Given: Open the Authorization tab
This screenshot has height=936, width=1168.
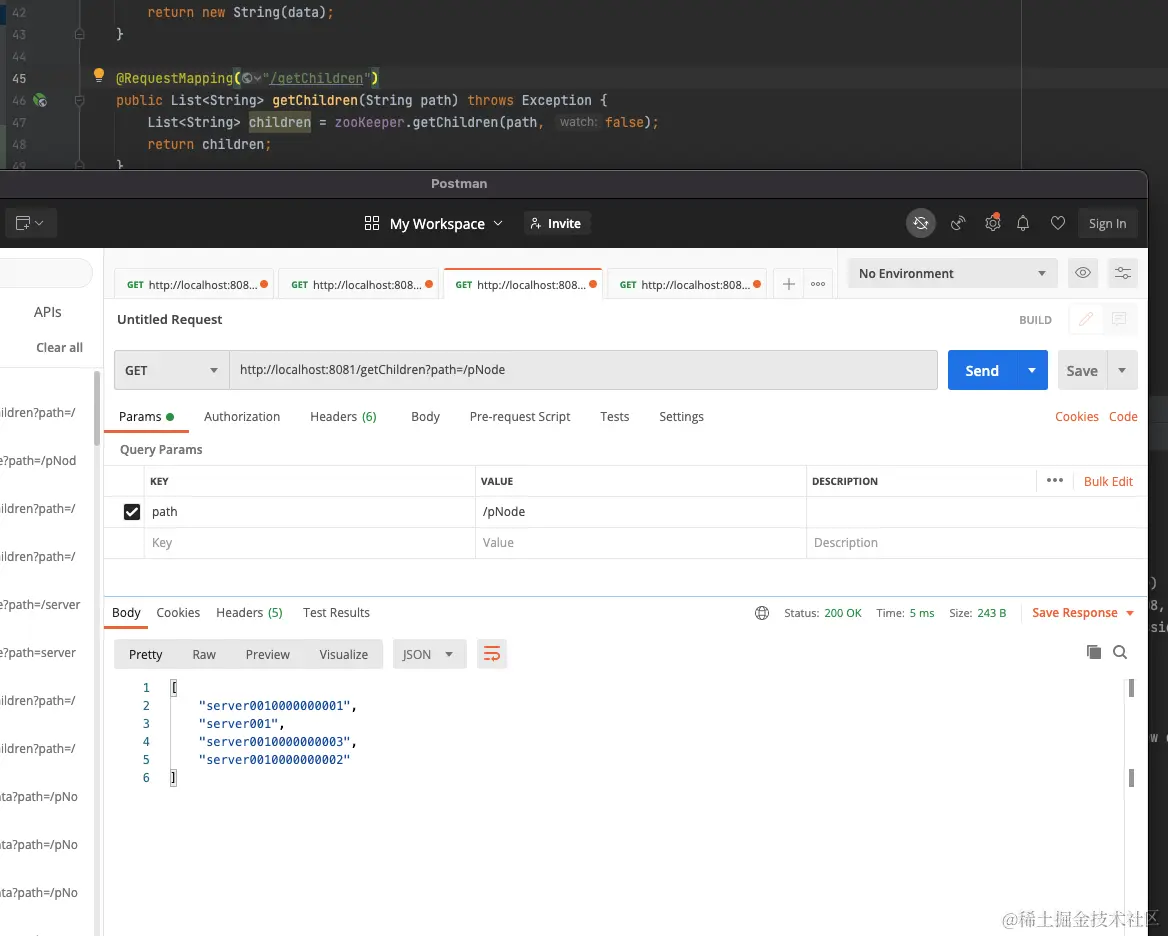Looking at the screenshot, I should pyautogui.click(x=242, y=416).
